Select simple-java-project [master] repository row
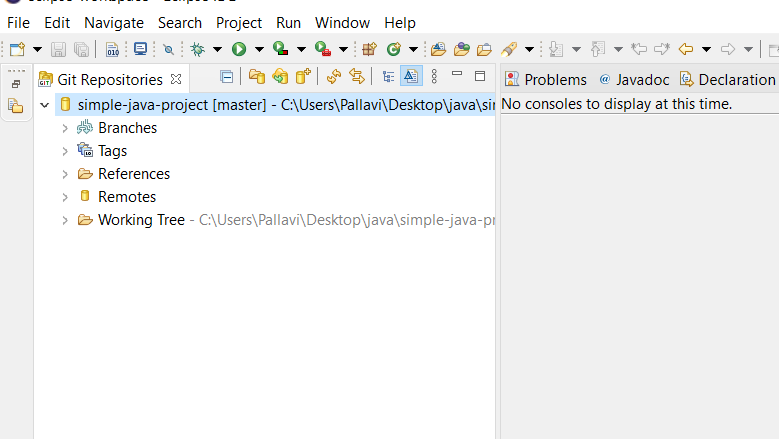This screenshot has width=779, height=439. point(275,105)
